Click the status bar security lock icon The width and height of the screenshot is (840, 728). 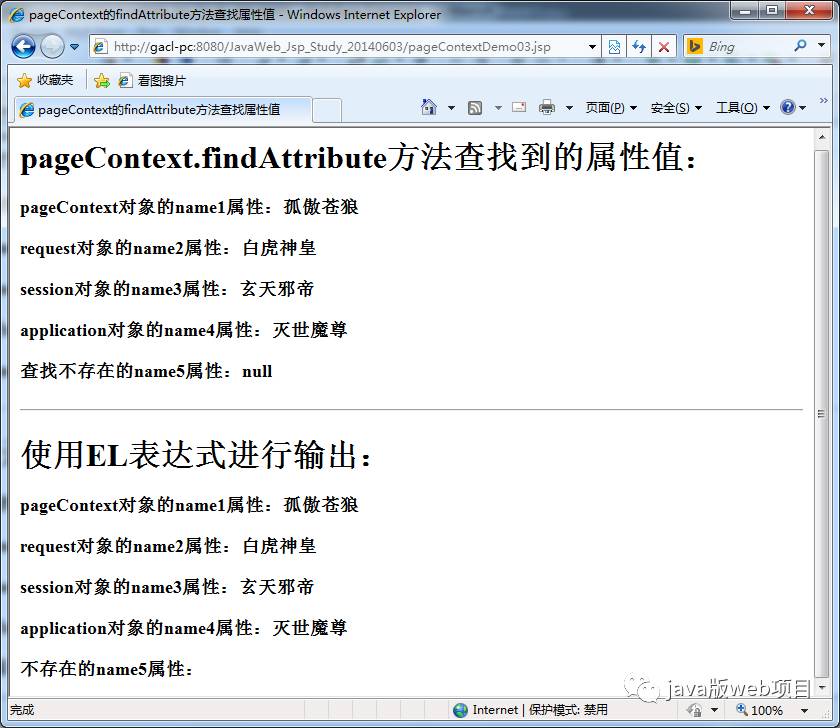pyautogui.click(x=695, y=711)
